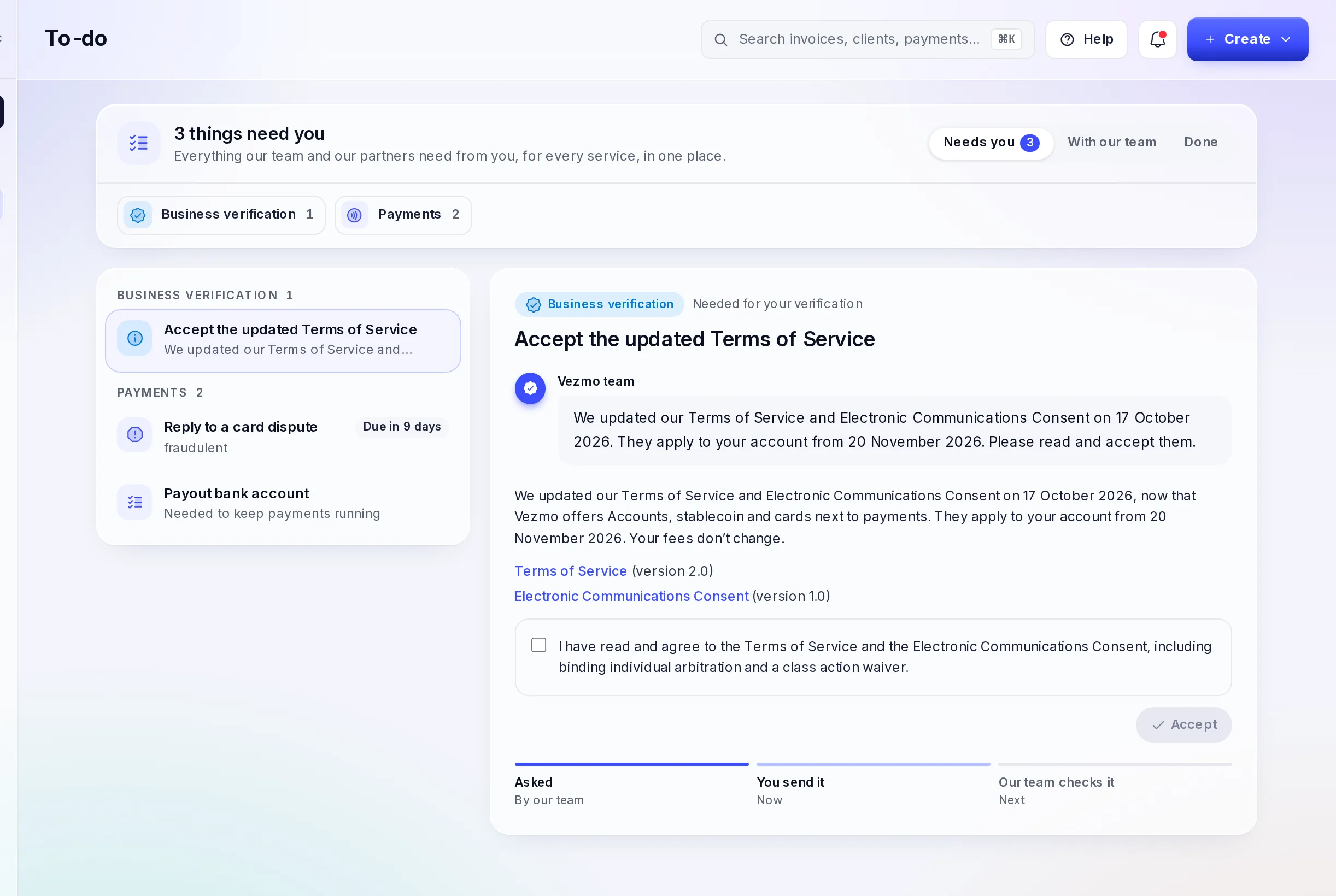Open the Terms of Service link
The image size is (1336, 896).
[x=571, y=571]
